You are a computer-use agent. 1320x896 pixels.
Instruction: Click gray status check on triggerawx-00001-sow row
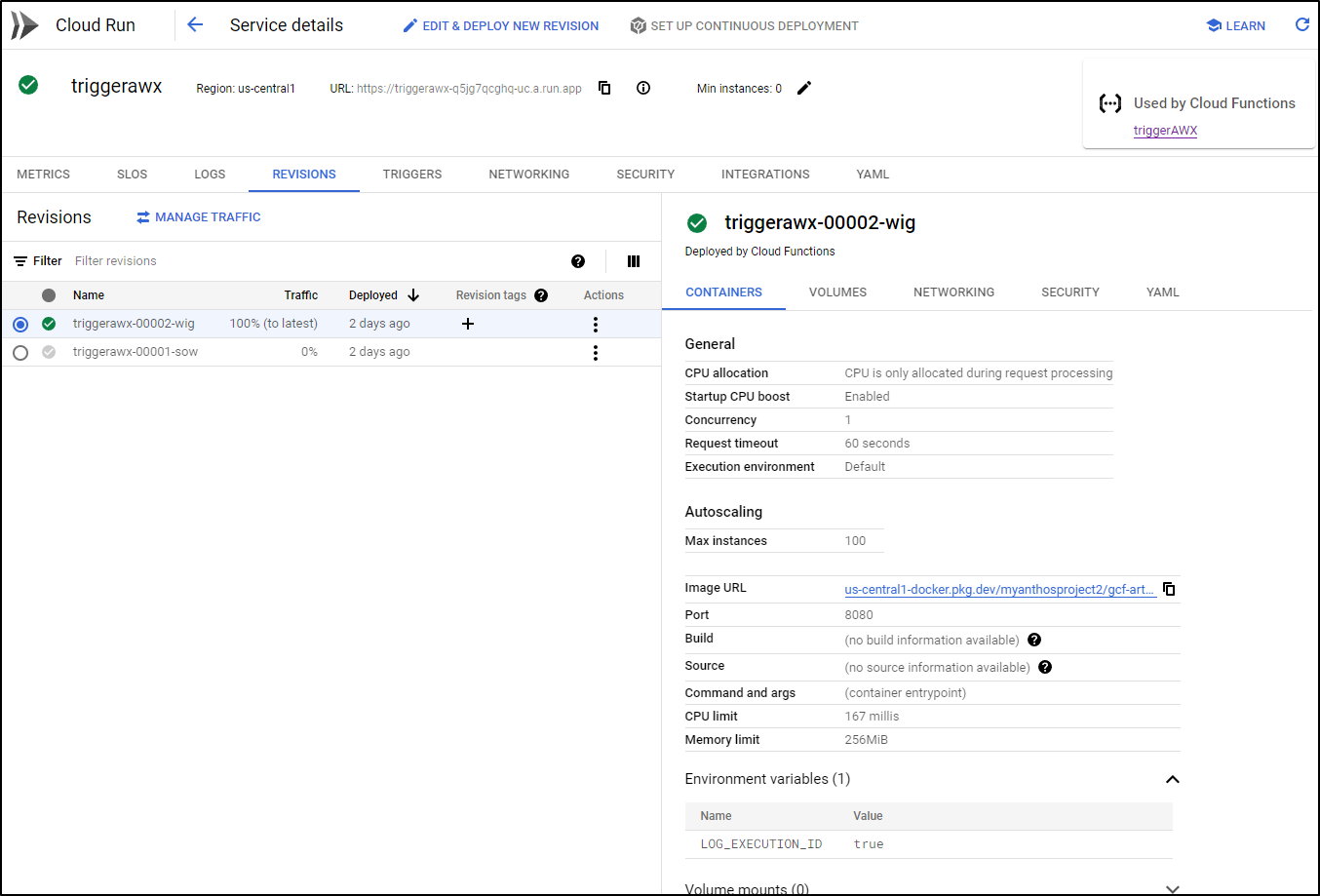tap(49, 352)
